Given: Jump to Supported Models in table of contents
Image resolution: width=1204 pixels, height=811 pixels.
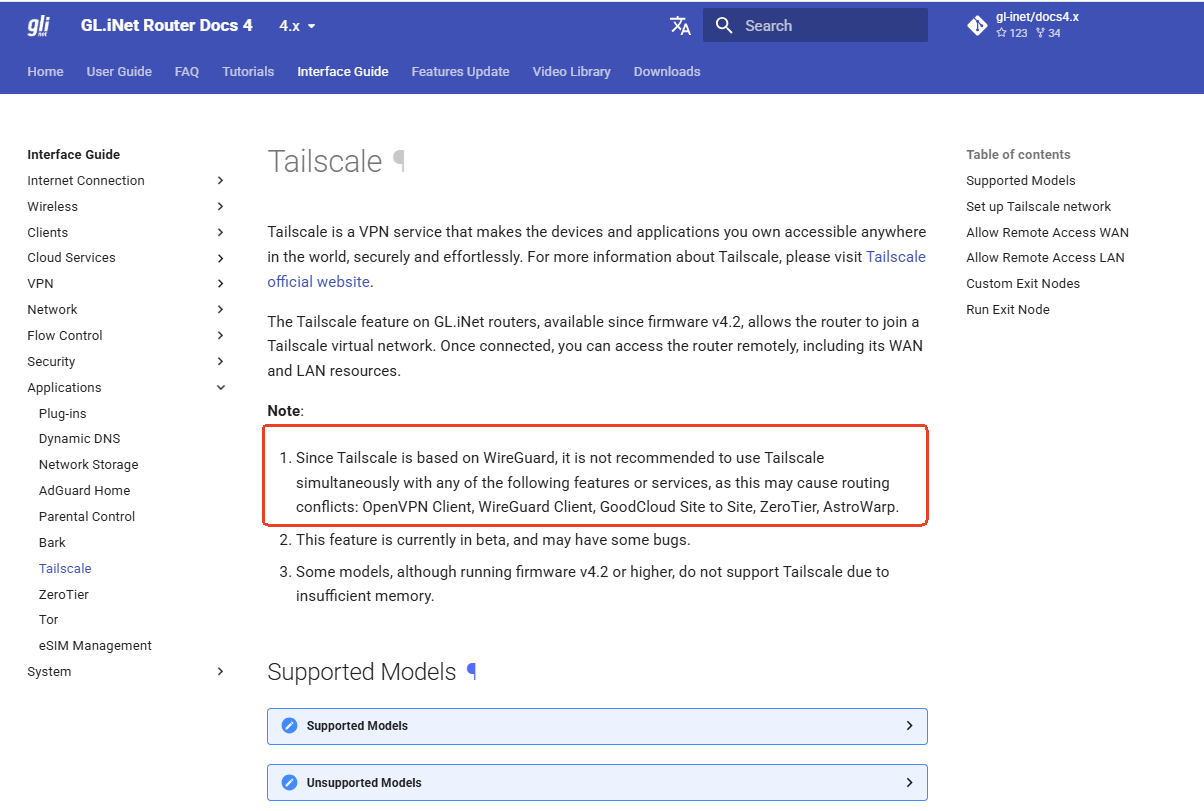Looking at the screenshot, I should click(1021, 181).
